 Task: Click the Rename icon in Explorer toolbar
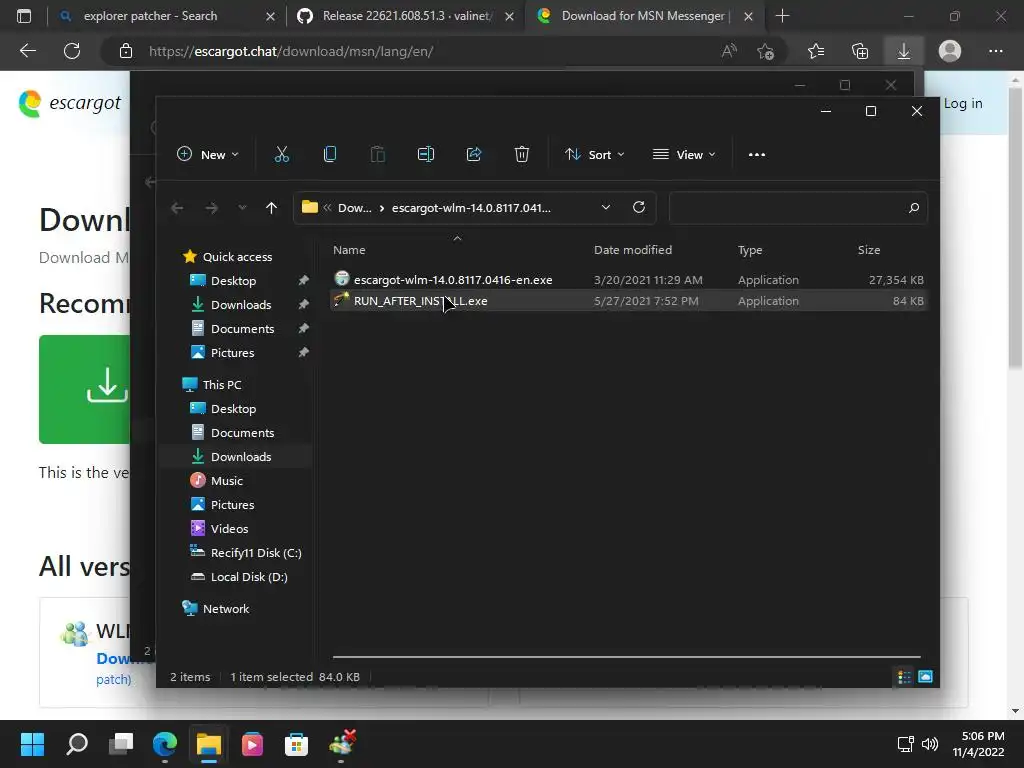(x=426, y=155)
